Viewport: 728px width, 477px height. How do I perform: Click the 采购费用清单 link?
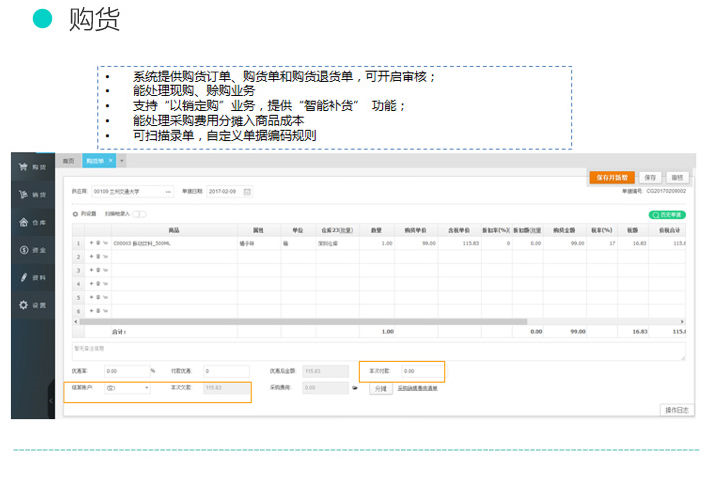pyautogui.click(x=417, y=388)
